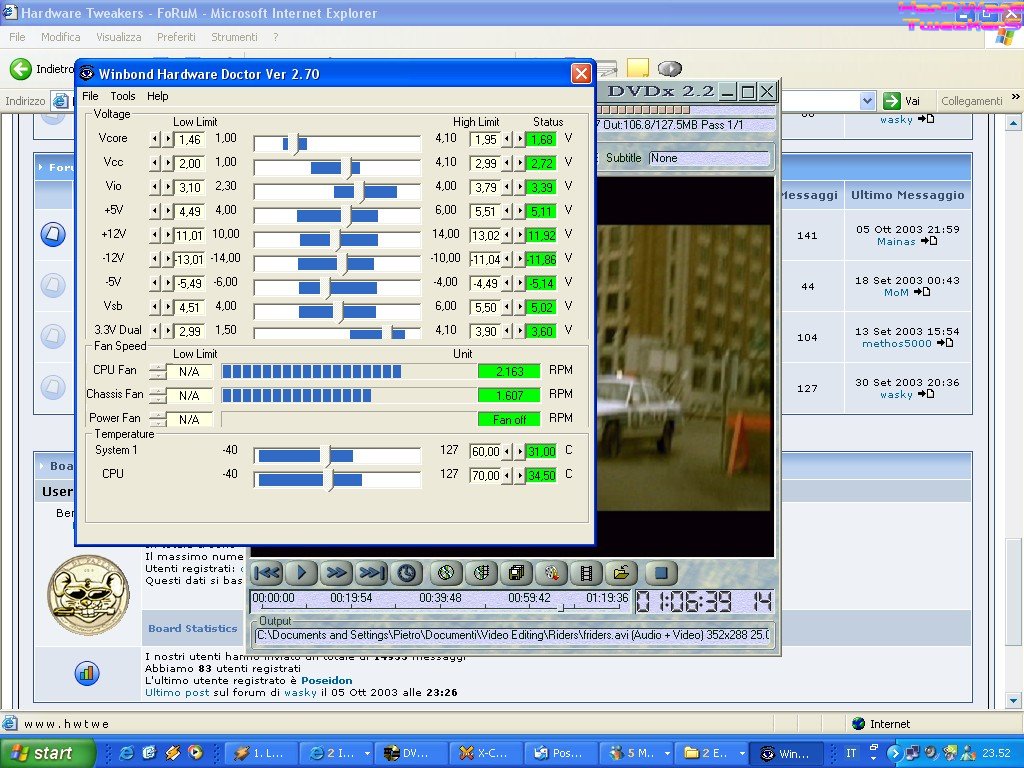Open the Poseidon user profile link
Screen dimensions: 1024x768
coord(327,680)
